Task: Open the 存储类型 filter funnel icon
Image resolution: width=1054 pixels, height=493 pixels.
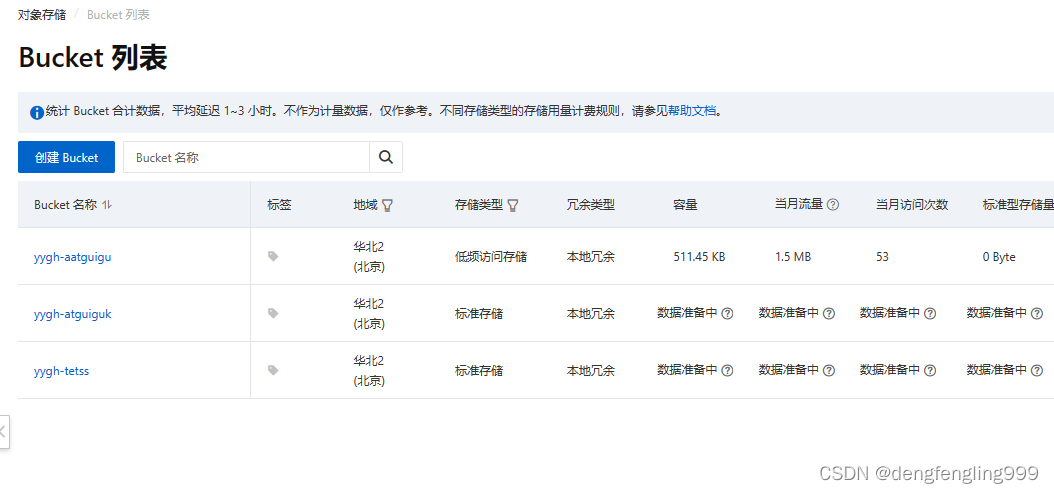Action: point(513,206)
